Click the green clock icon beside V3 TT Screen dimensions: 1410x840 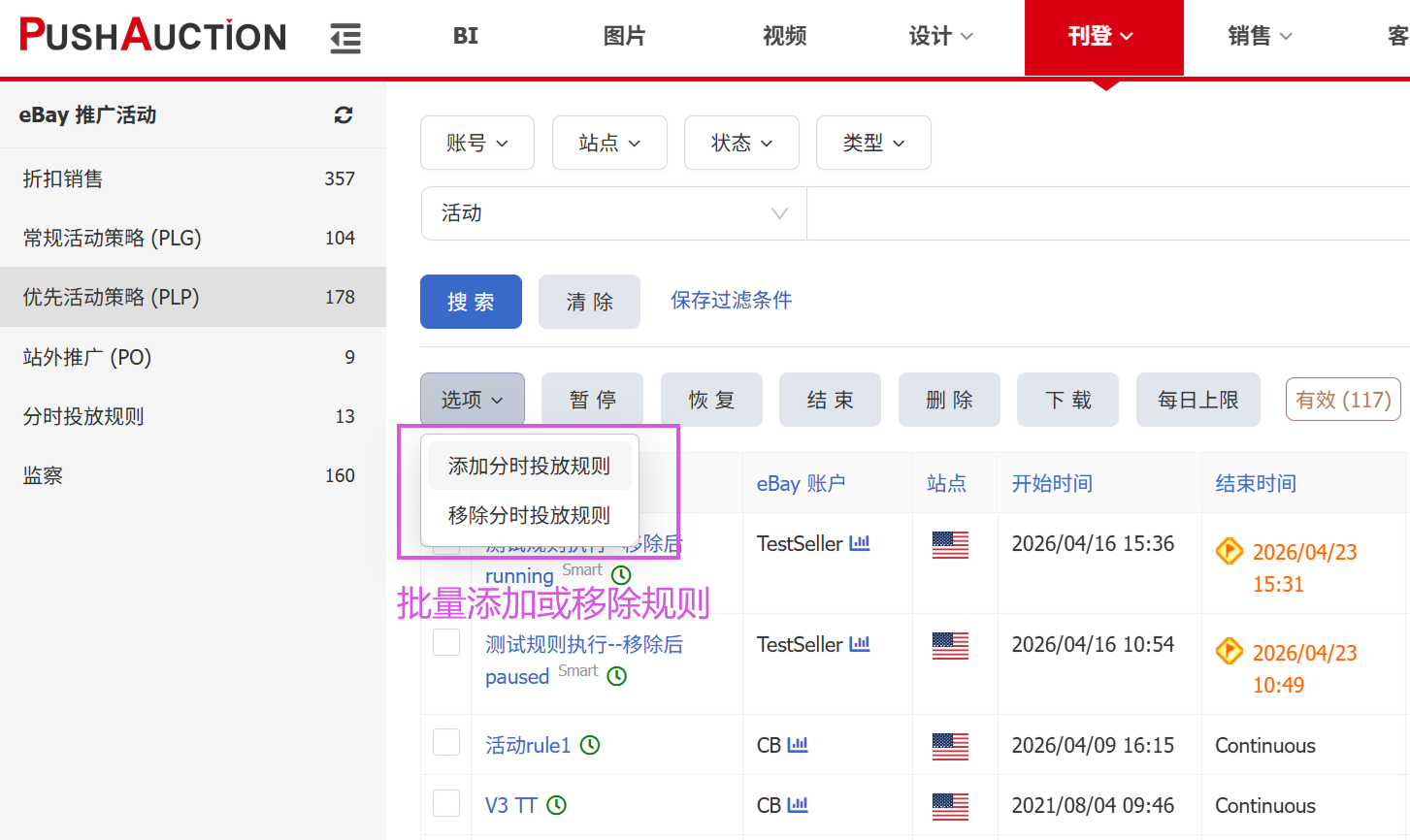(556, 805)
